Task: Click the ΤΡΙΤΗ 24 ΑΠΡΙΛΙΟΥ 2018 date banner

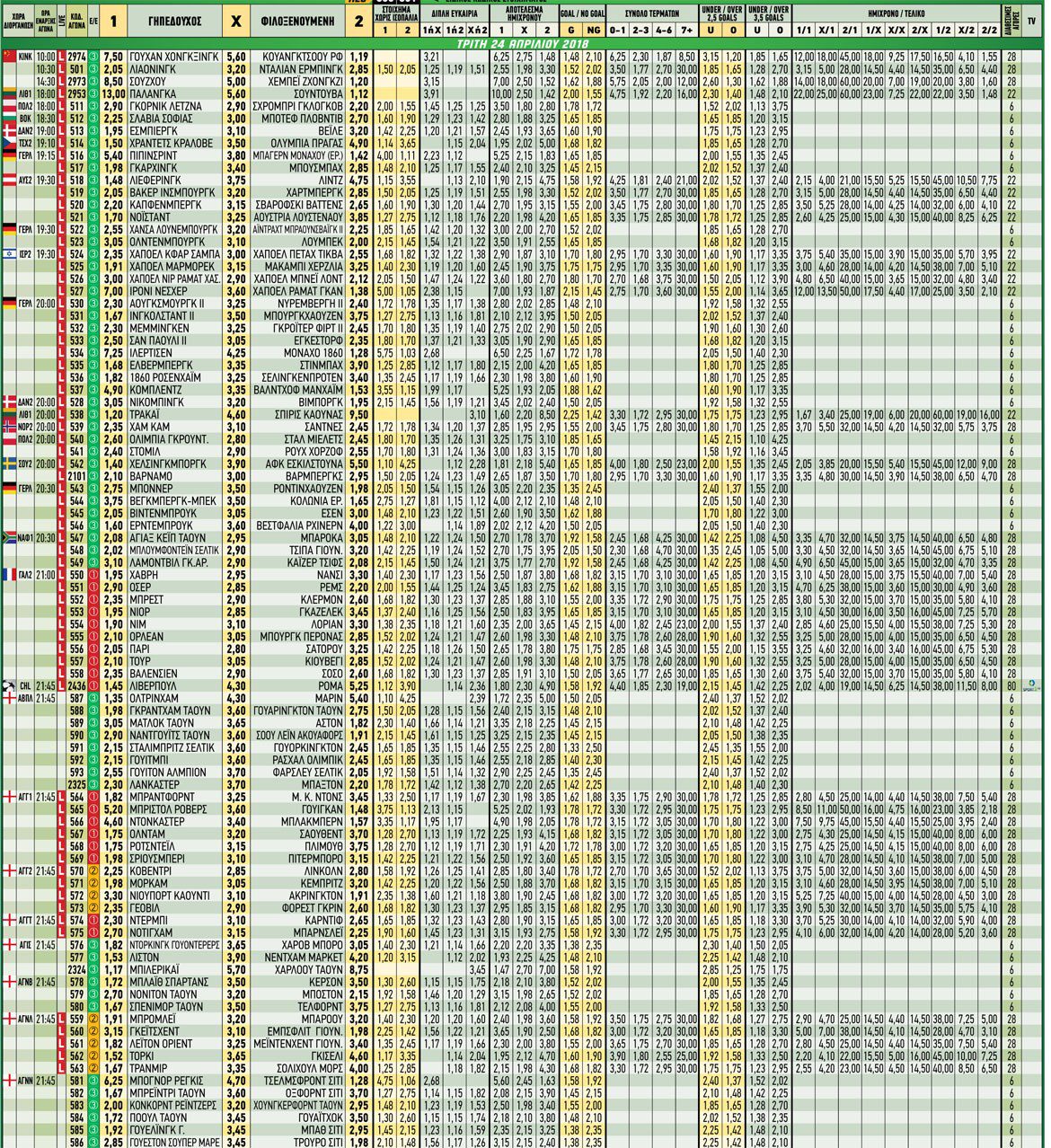Action: pos(521,41)
